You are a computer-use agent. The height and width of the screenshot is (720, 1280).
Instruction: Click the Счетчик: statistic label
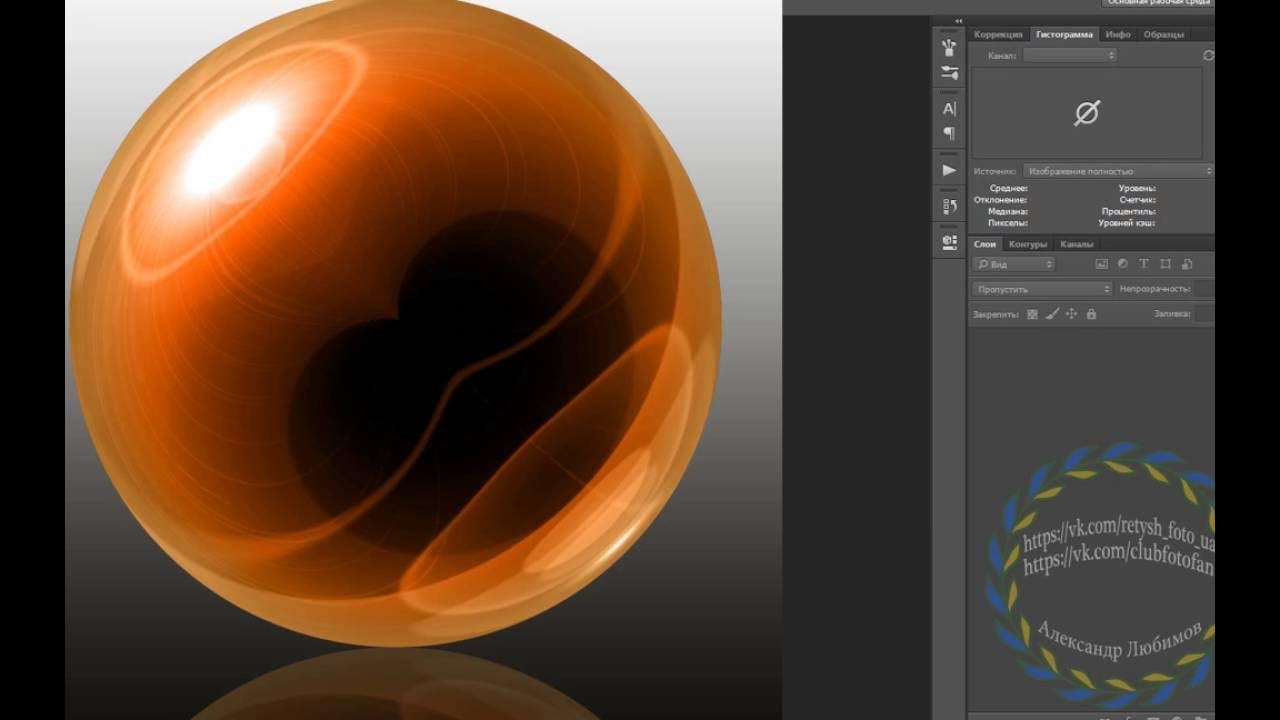[x=1138, y=200]
